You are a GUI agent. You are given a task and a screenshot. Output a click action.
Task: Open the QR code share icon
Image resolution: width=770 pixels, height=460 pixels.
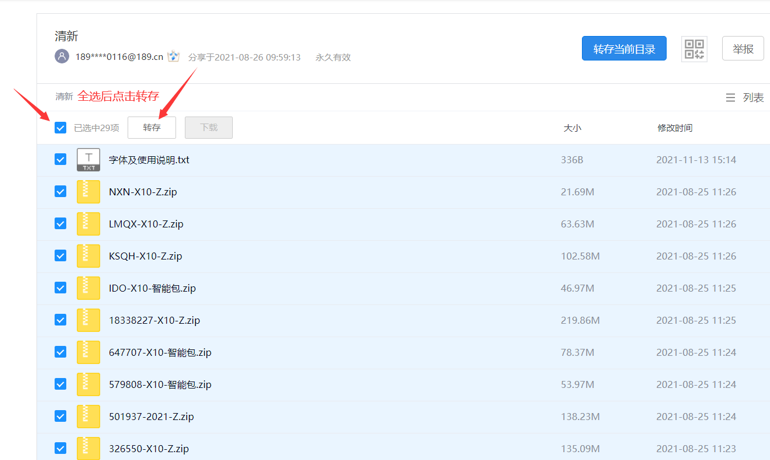694,49
